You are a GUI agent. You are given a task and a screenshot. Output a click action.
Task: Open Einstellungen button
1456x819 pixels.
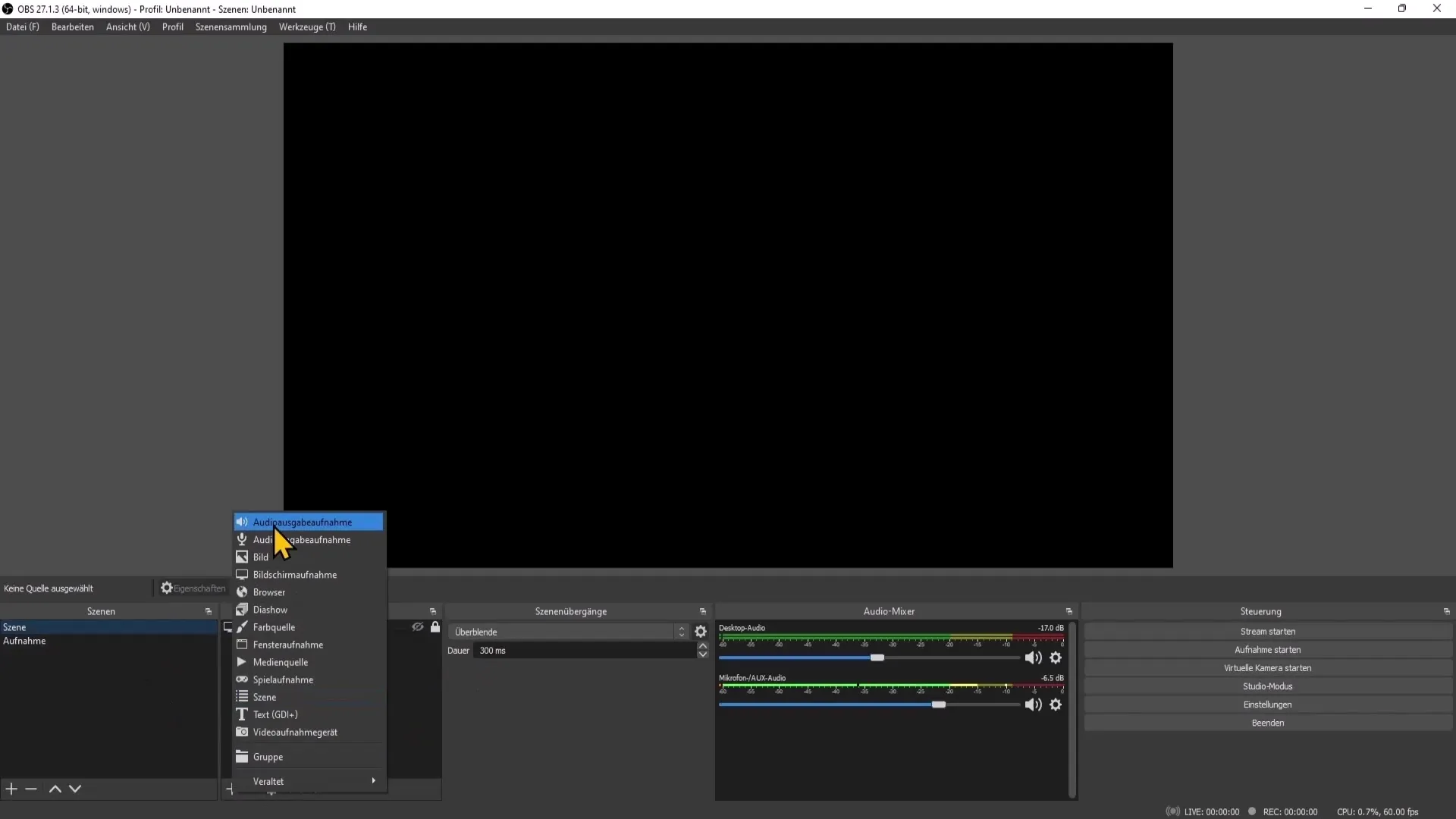click(x=1268, y=704)
